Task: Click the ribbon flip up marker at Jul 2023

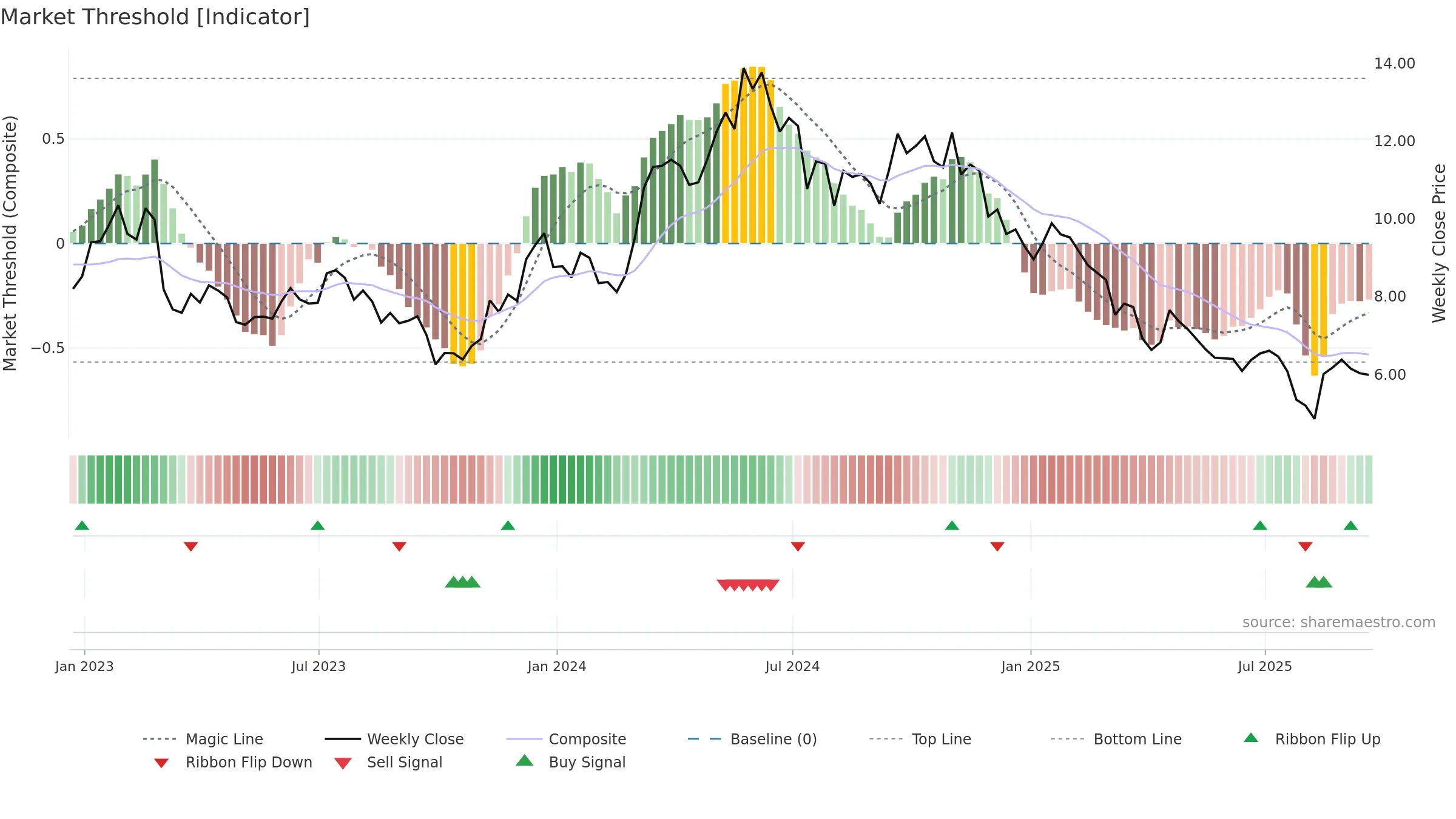Action: [x=317, y=525]
